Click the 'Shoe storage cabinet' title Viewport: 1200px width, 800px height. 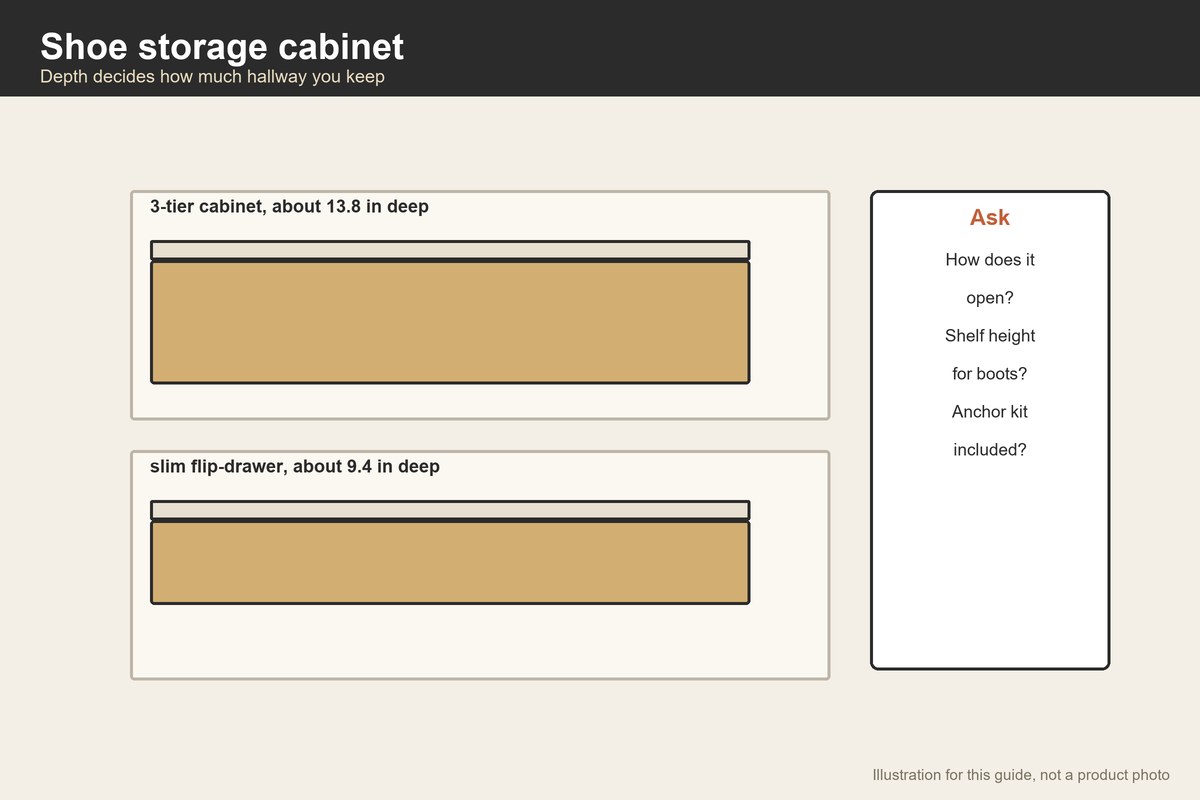pos(222,47)
